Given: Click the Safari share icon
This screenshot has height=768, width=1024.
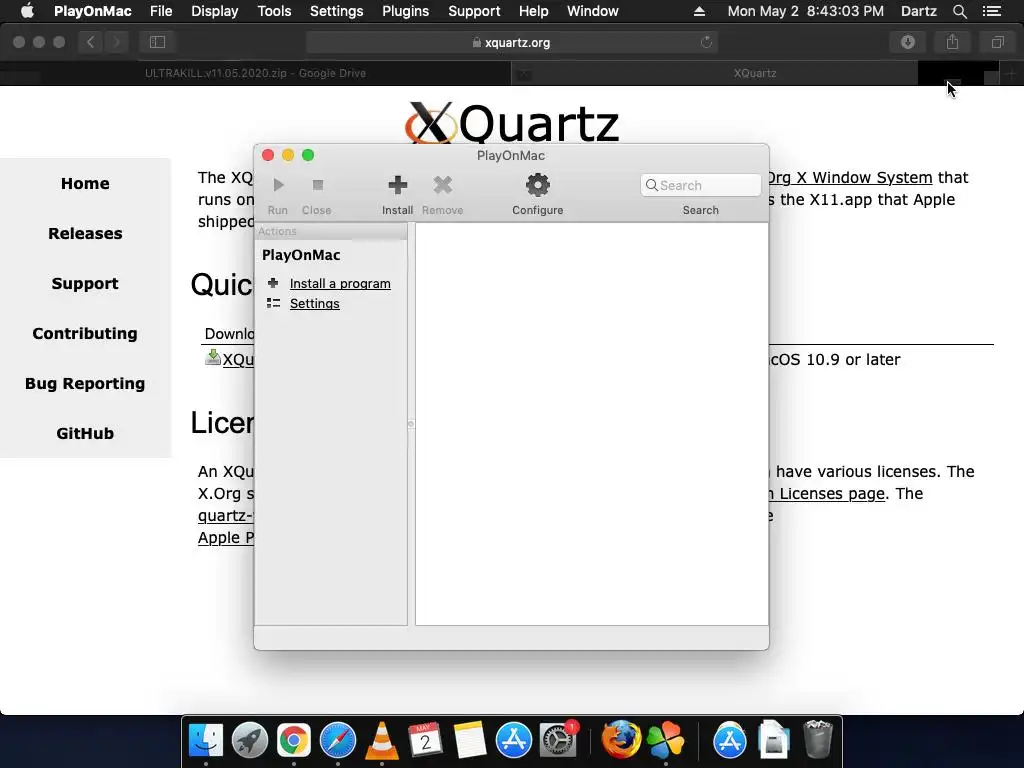Looking at the screenshot, I should tap(953, 42).
